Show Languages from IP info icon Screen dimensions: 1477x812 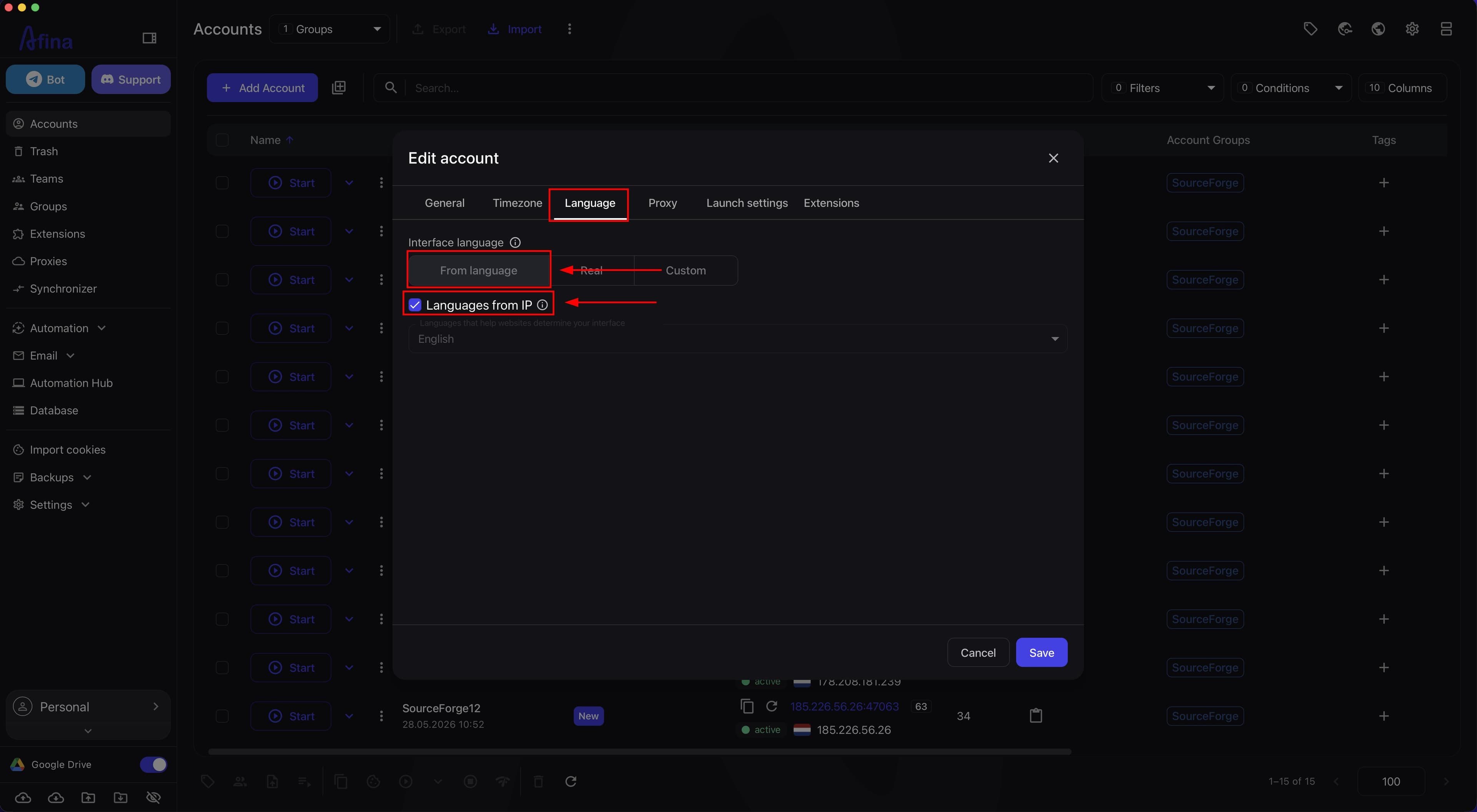pos(542,305)
